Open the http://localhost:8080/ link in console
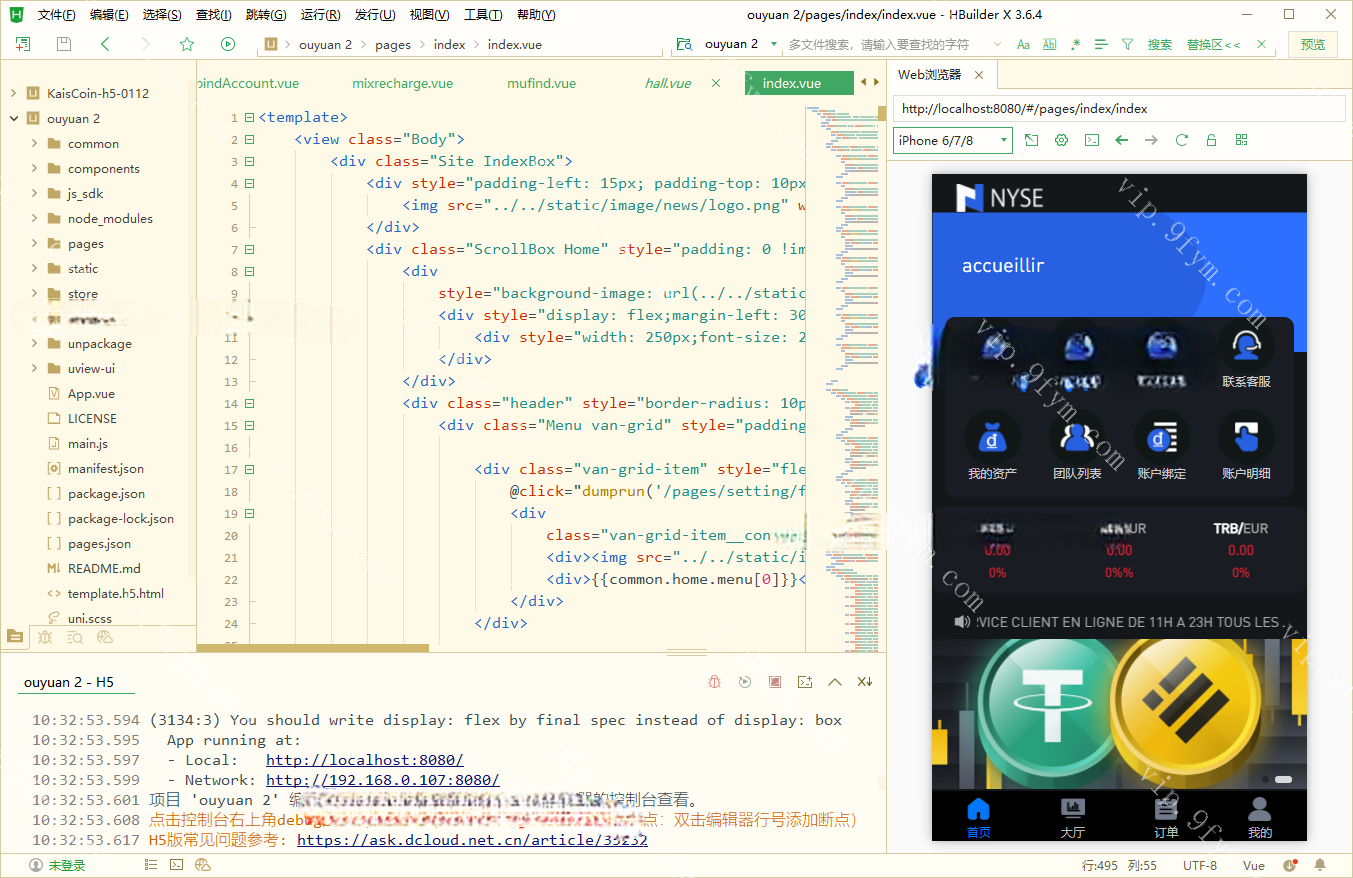The width and height of the screenshot is (1353, 878). click(364, 760)
